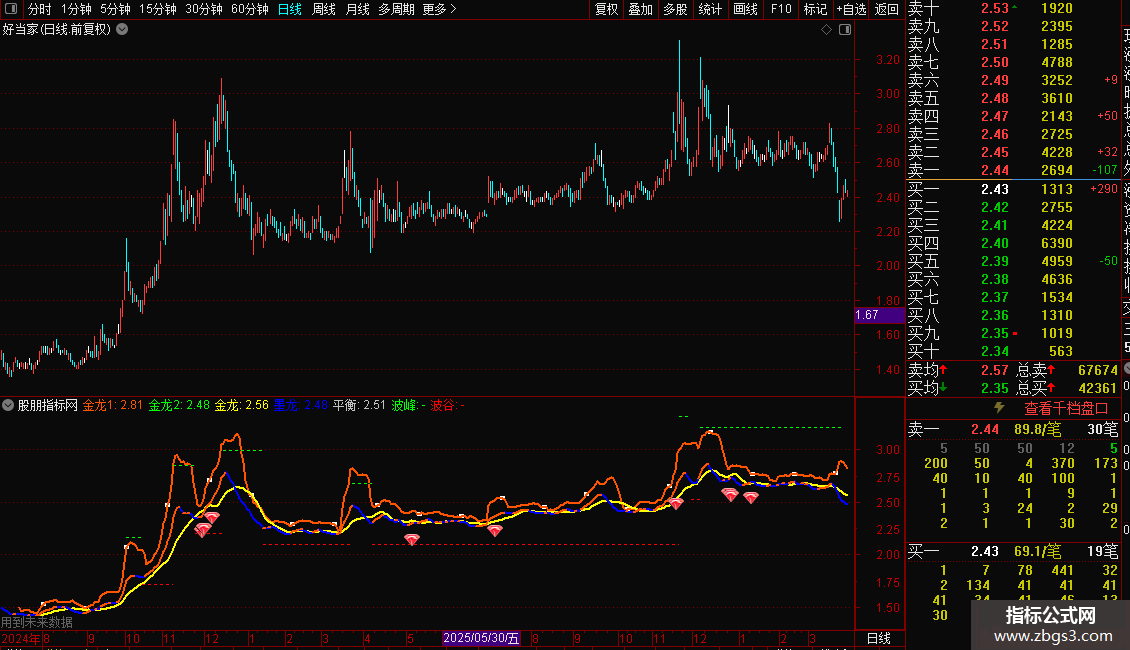This screenshot has height=650, width=1130.
Task: Select the 1分钟 period tab
Action: [x=76, y=9]
